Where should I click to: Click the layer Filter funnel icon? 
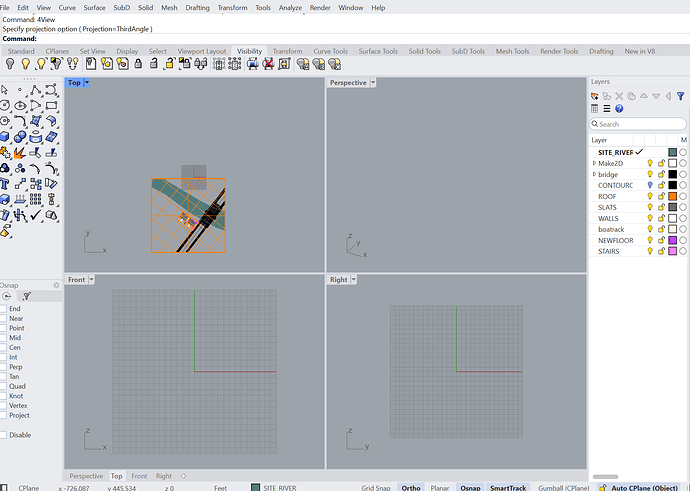click(x=681, y=96)
